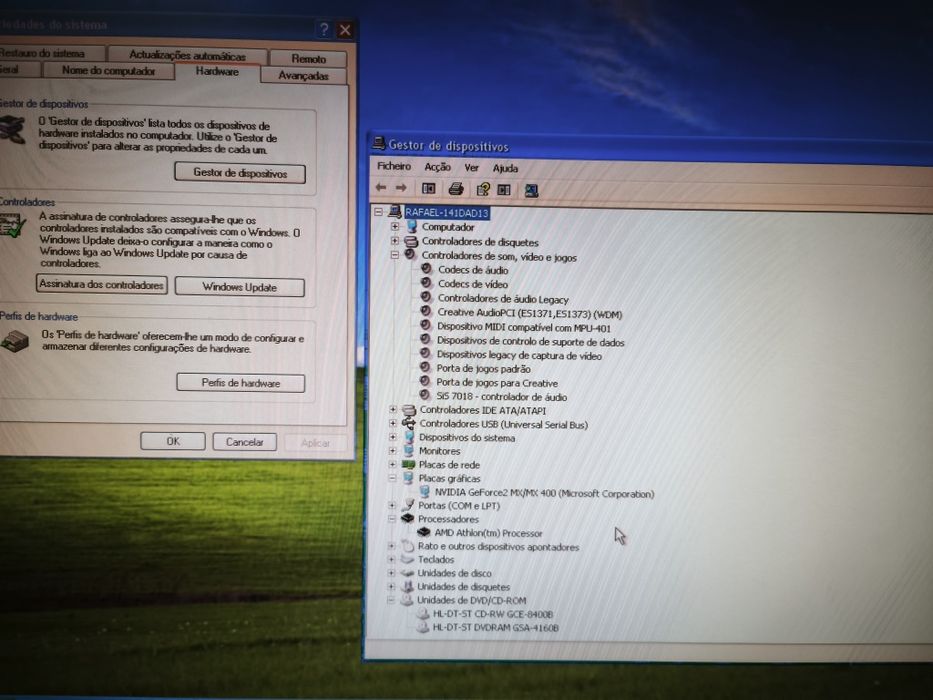Click the back arrow in Device Manager toolbar

381,188
